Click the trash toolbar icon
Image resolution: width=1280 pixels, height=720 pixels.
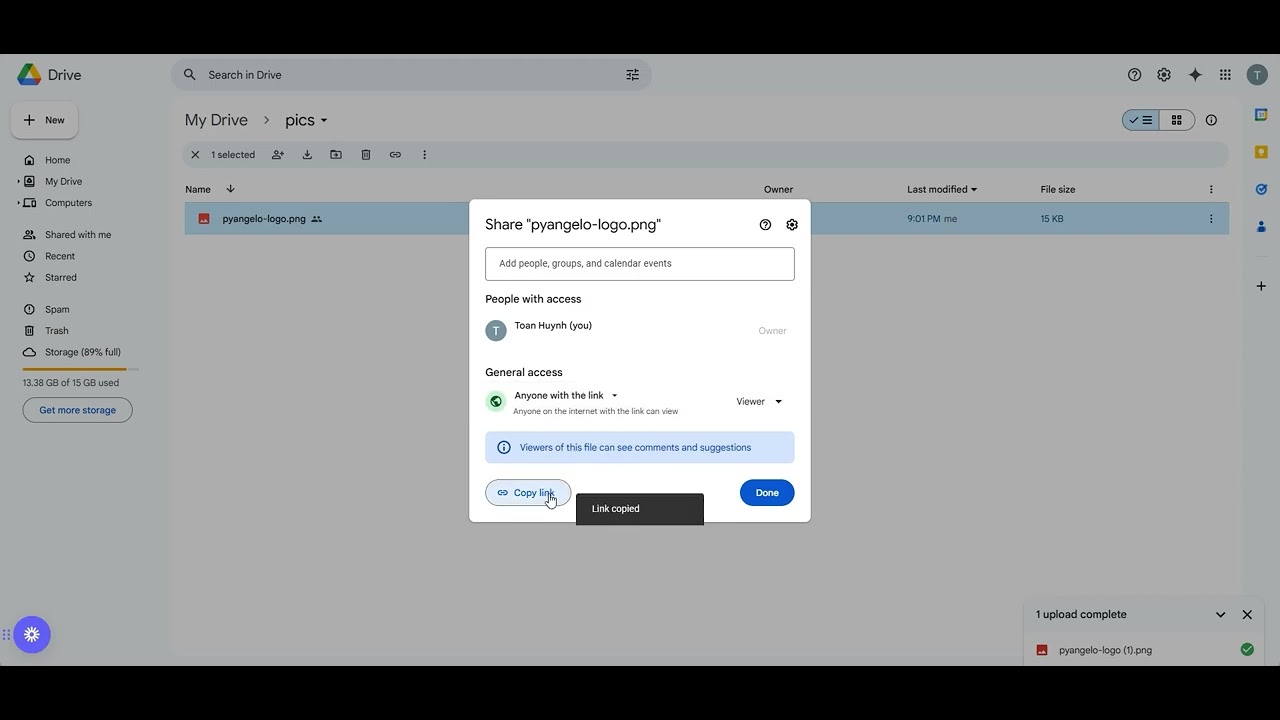(366, 155)
